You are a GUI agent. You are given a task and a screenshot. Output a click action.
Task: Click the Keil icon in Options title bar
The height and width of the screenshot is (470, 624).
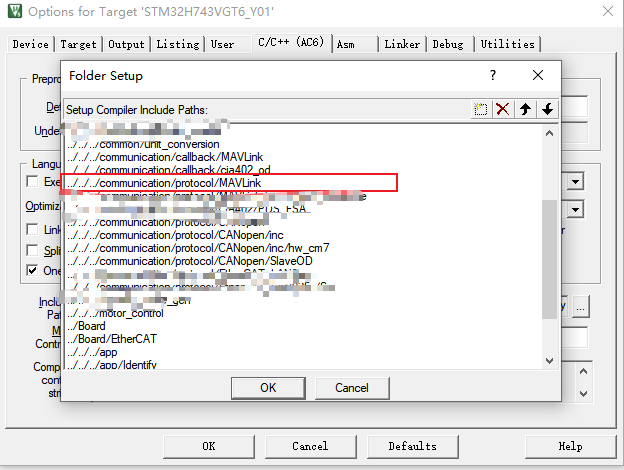pyautogui.click(x=15, y=11)
